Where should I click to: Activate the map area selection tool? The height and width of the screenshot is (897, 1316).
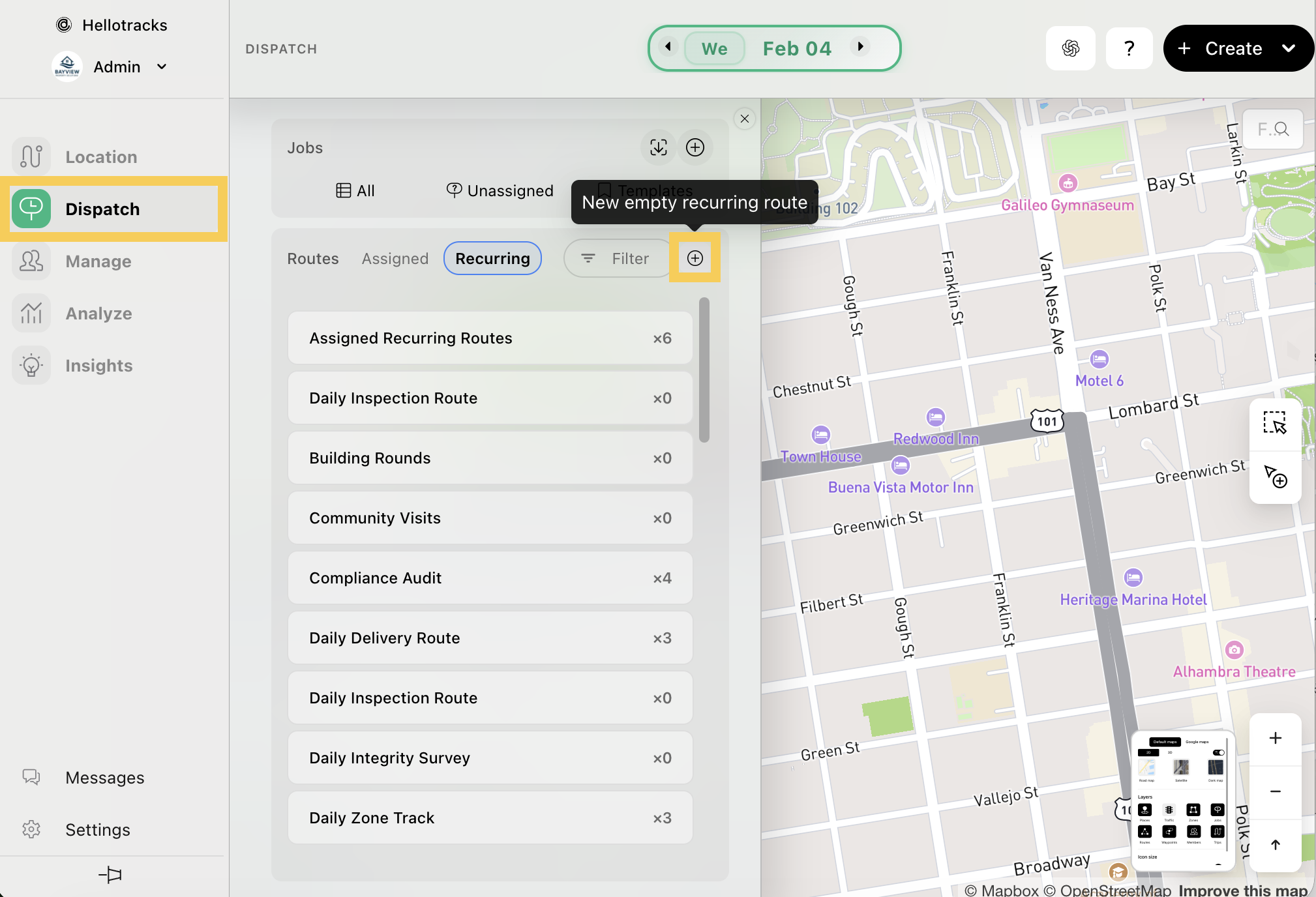[x=1275, y=423]
